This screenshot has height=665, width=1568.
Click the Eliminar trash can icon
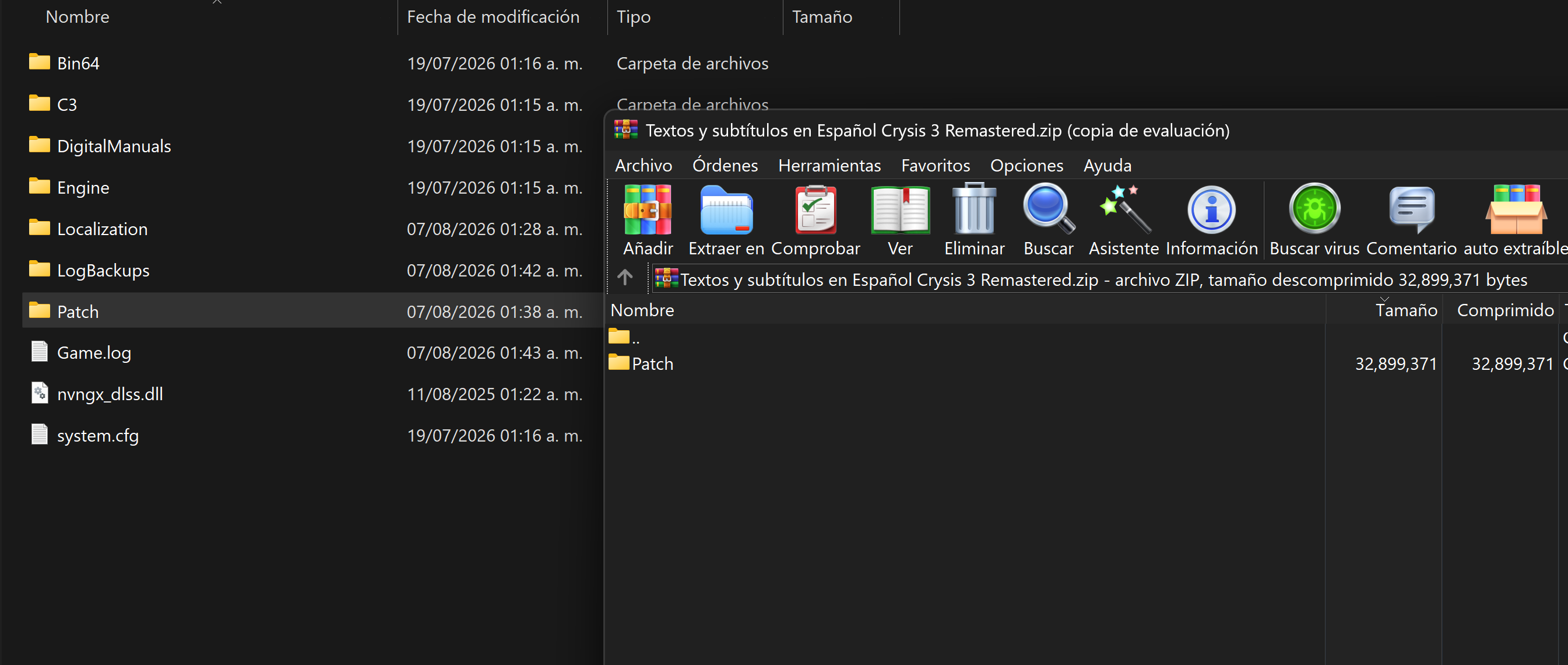pyautogui.click(x=975, y=209)
